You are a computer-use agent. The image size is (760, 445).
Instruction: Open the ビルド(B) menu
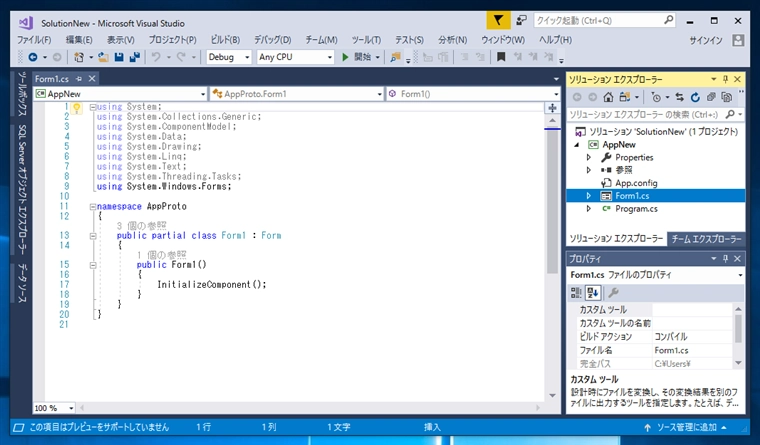pos(224,39)
